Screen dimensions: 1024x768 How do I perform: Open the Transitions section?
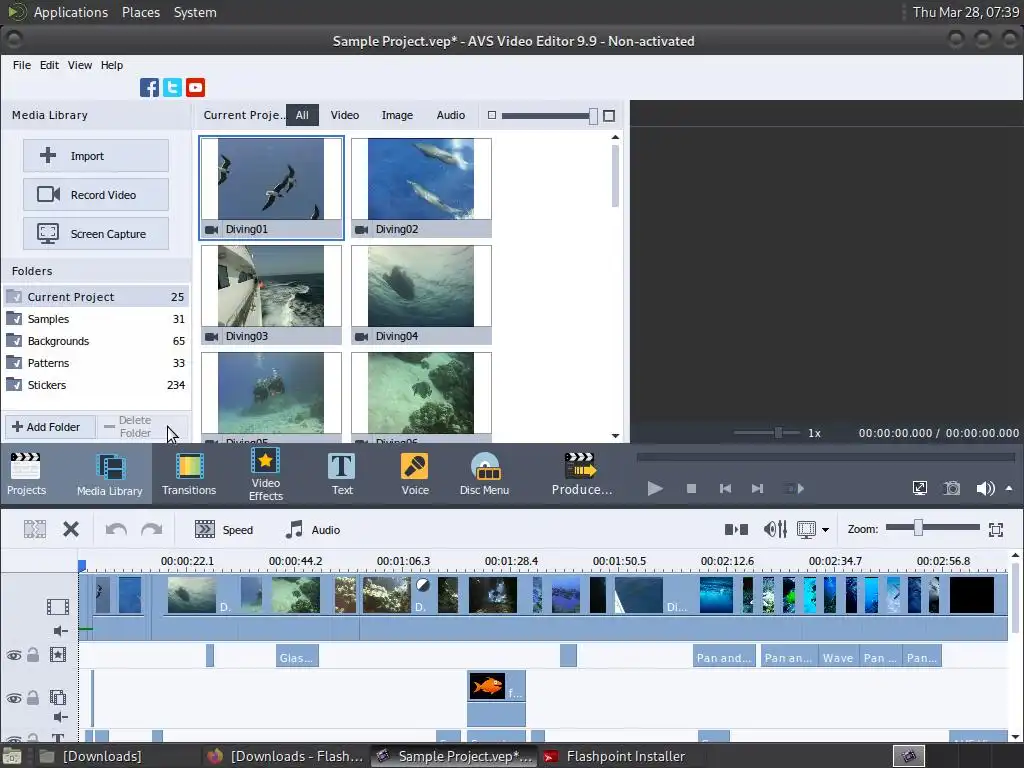click(189, 474)
